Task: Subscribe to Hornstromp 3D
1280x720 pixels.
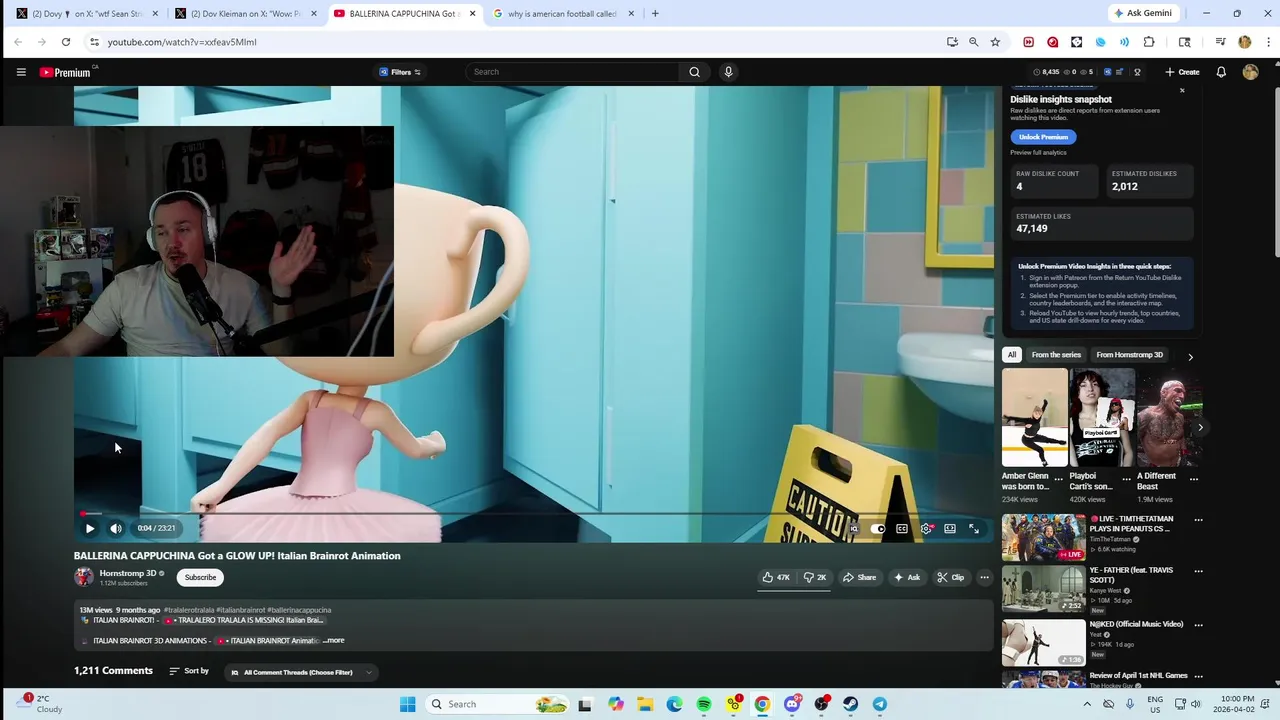Action: [x=200, y=577]
